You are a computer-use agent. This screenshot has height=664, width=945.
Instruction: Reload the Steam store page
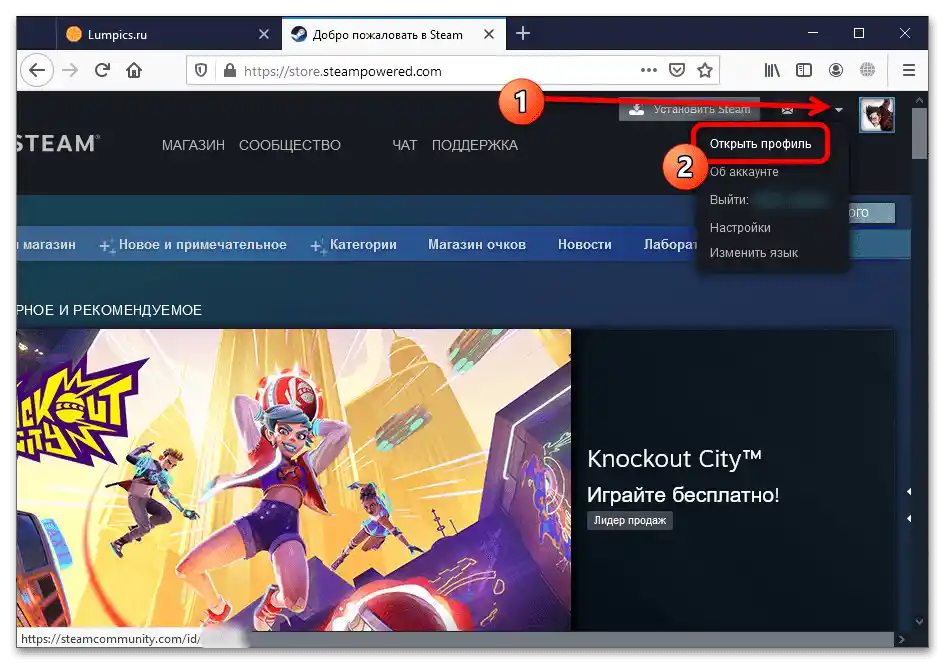(x=102, y=70)
